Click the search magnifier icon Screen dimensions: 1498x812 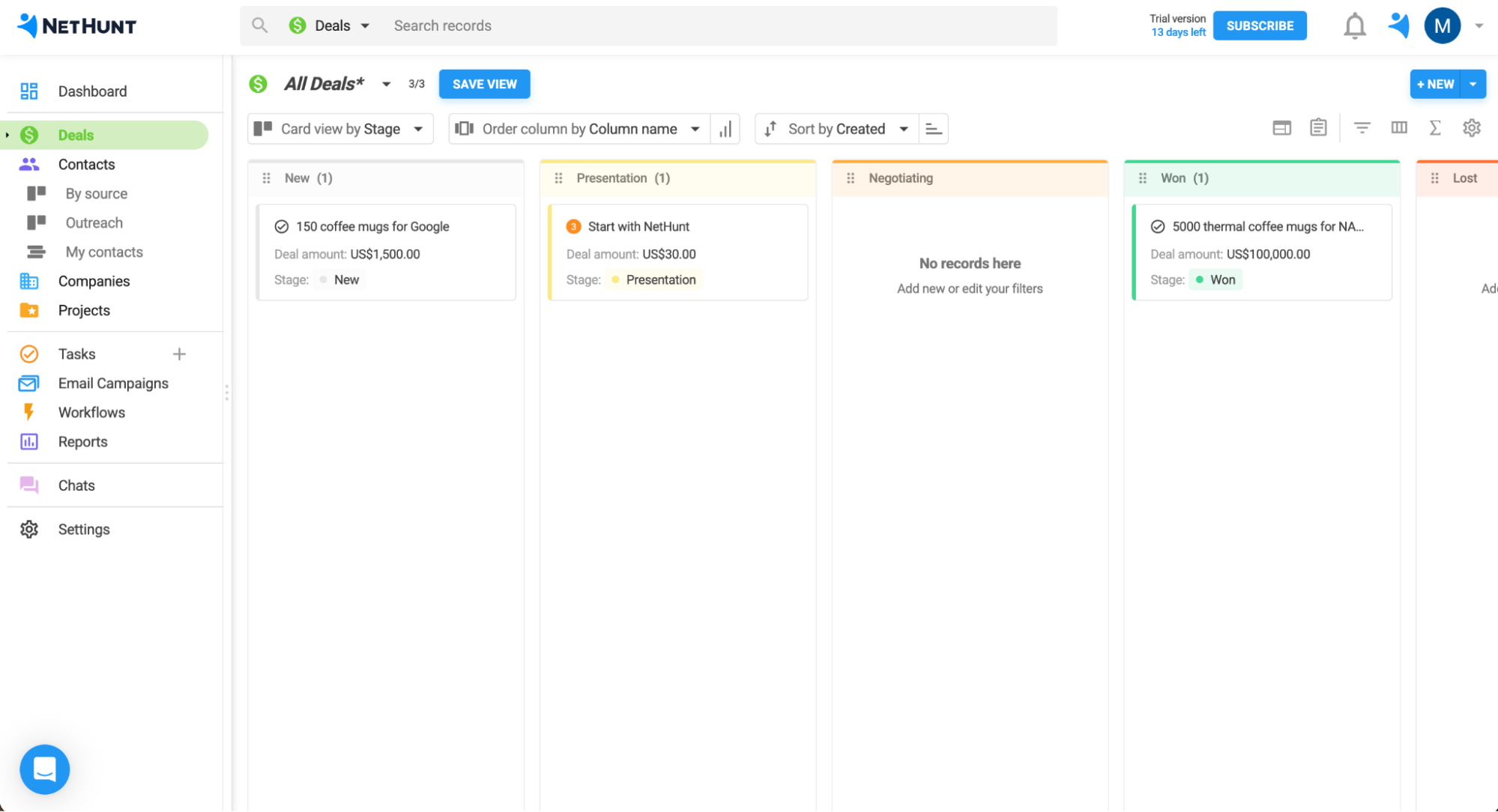[x=259, y=25]
